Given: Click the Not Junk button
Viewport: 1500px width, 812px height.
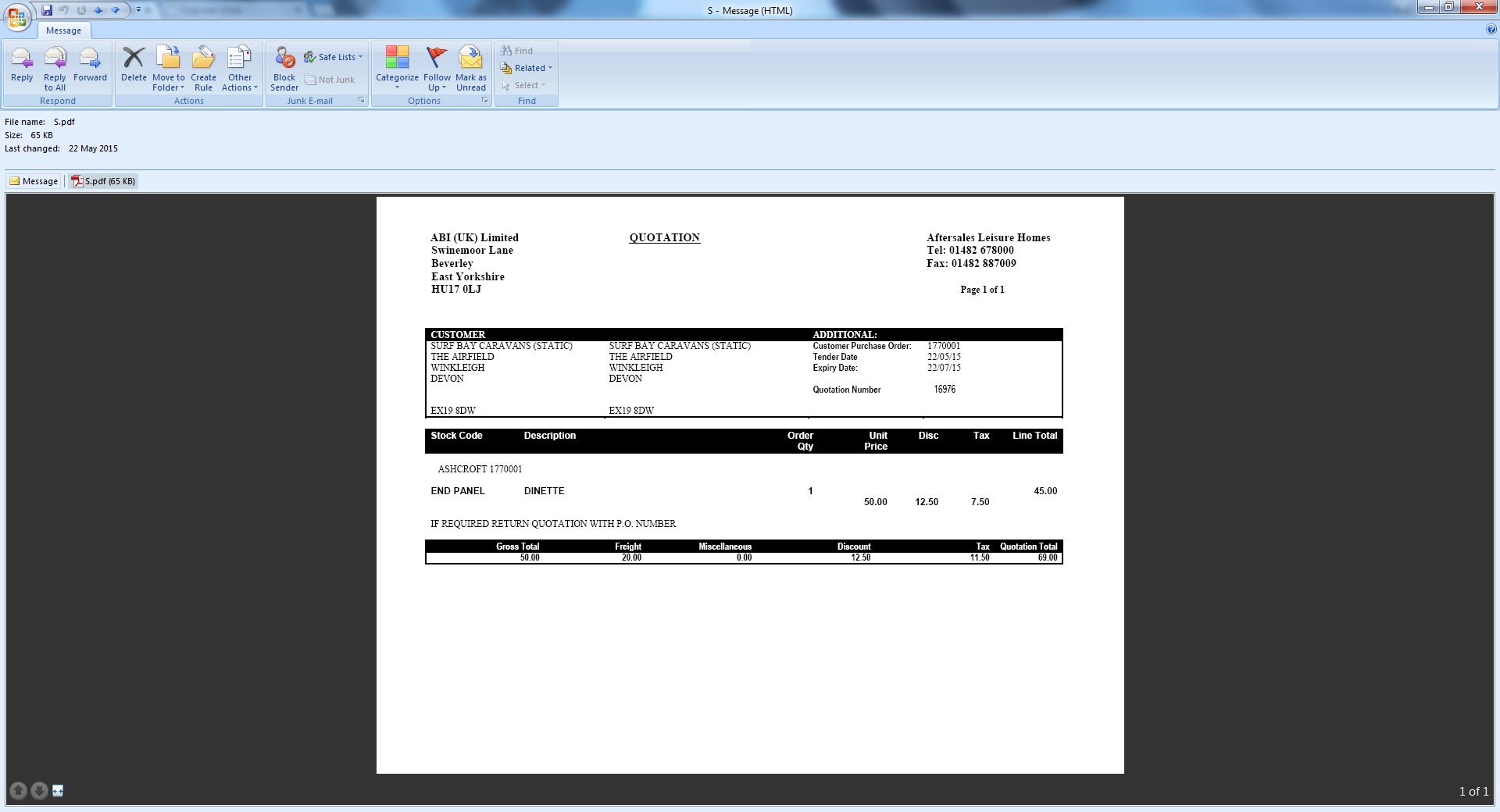Looking at the screenshot, I should (x=330, y=80).
